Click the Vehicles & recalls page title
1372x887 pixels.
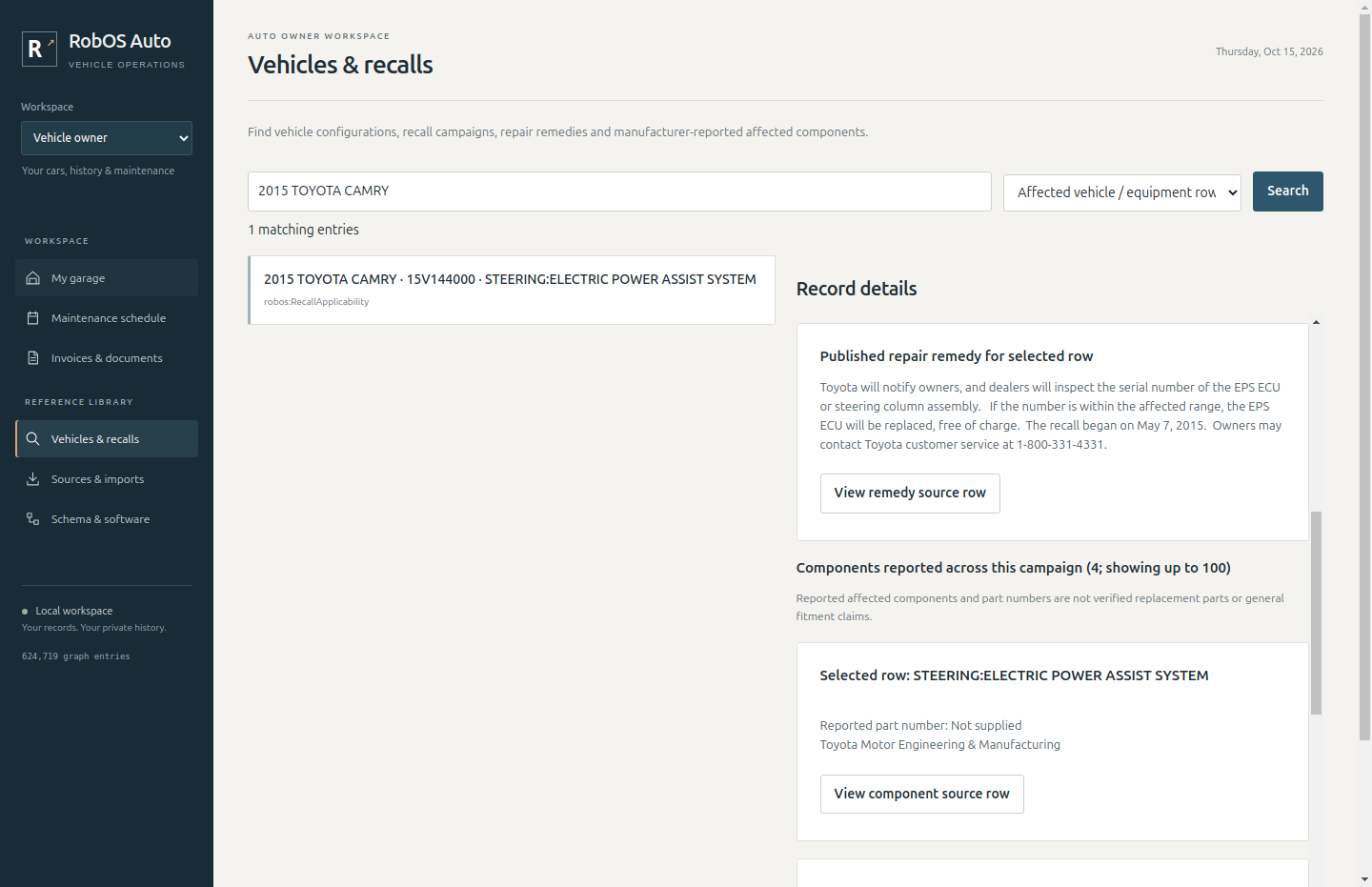tap(340, 65)
